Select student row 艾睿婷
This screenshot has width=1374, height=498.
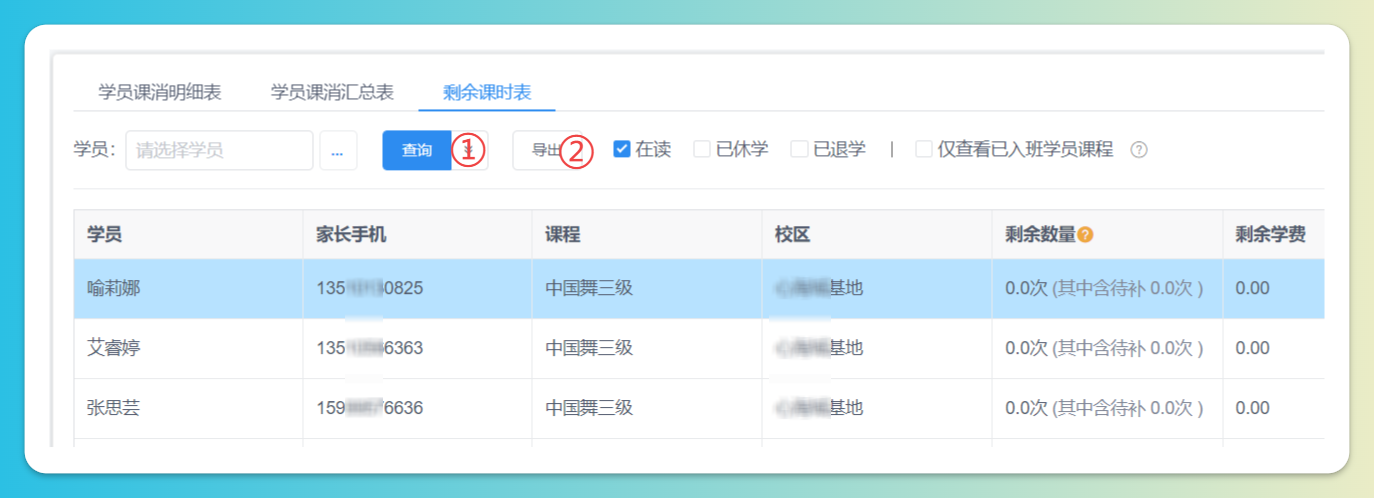(x=699, y=349)
